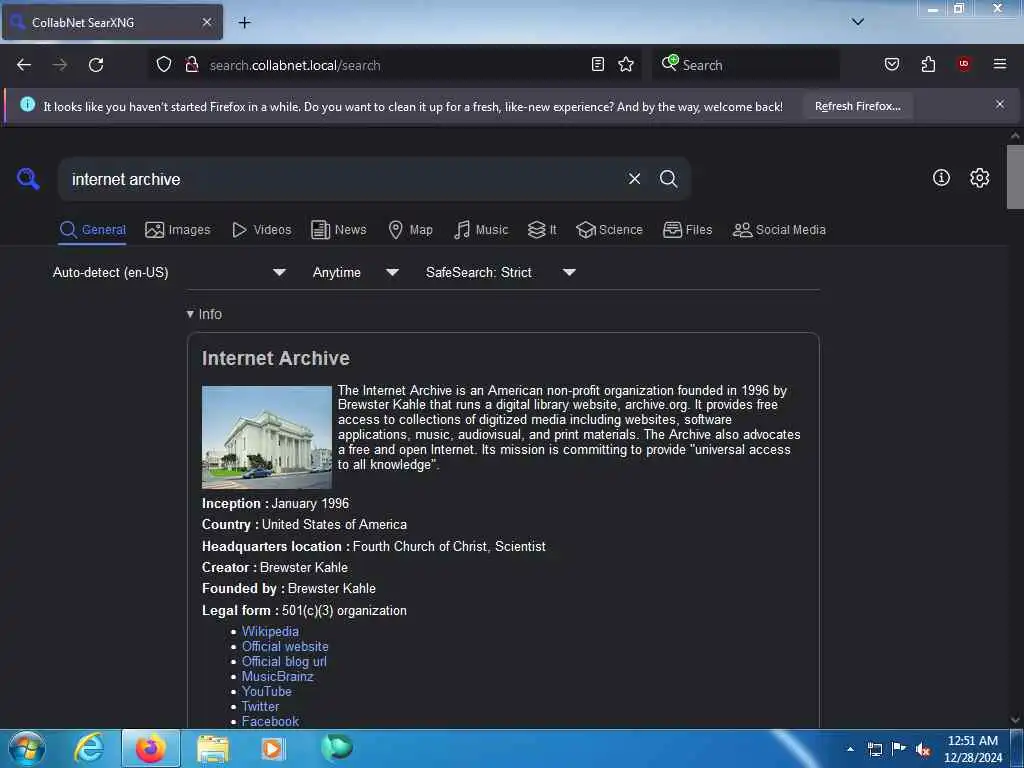
Task: Switch to the News tab
Action: (x=338, y=230)
